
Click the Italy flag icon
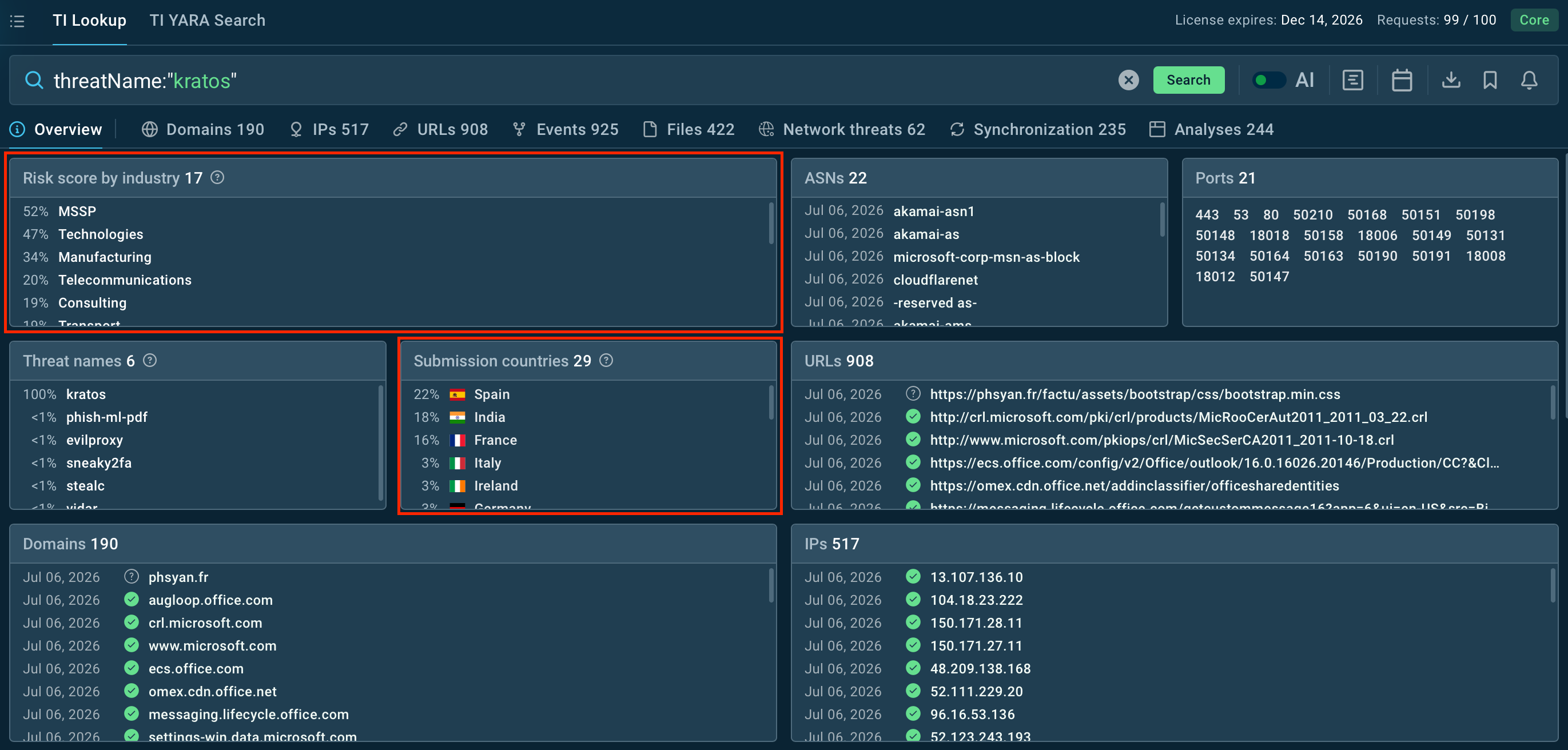pos(457,464)
